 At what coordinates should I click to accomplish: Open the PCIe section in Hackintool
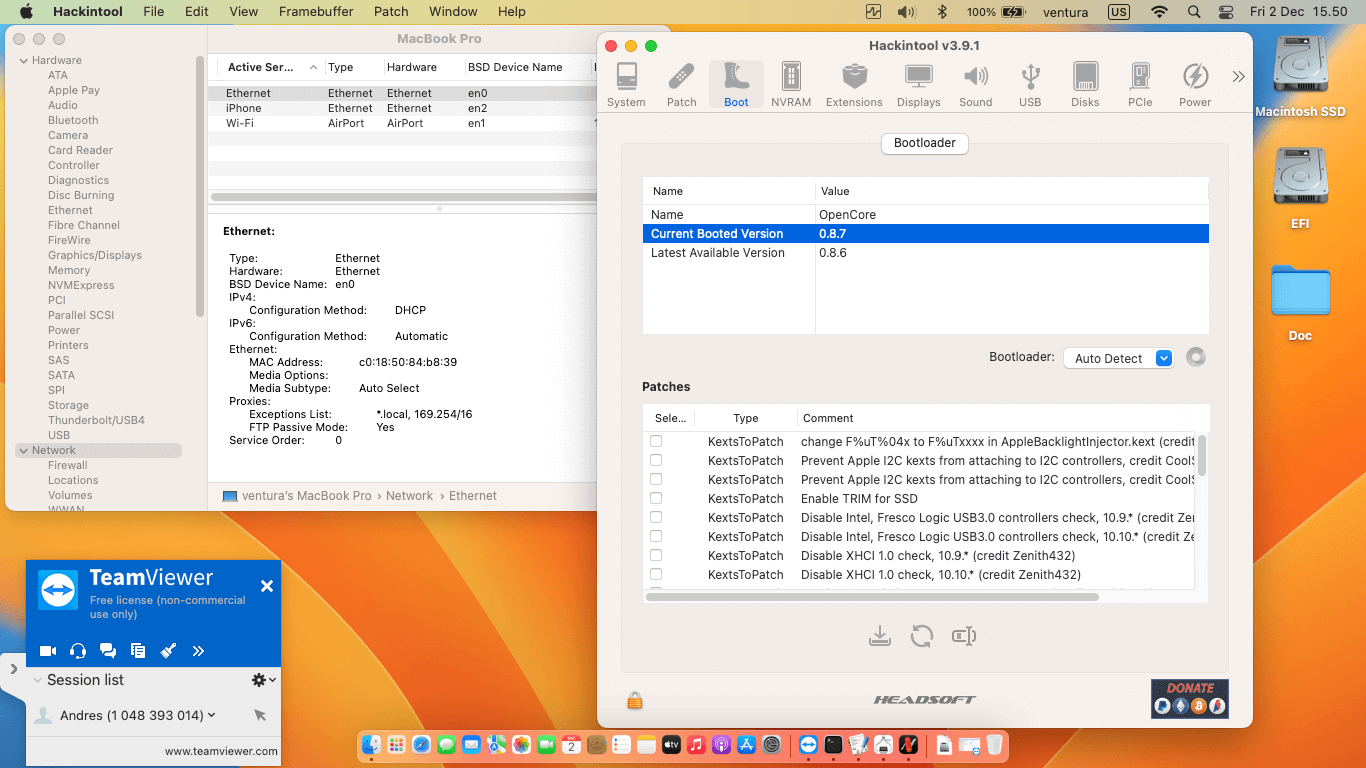(x=1140, y=85)
